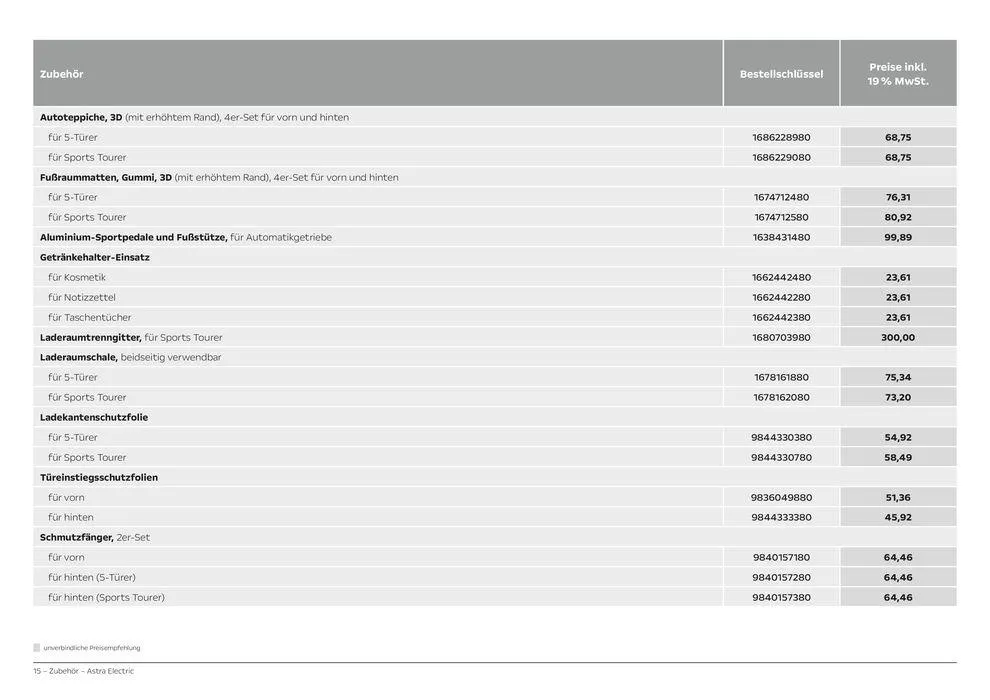This screenshot has width=990, height=700.
Task: Click the Aluminium-Sportpedale und Fußstütze row
Action: coord(133,237)
